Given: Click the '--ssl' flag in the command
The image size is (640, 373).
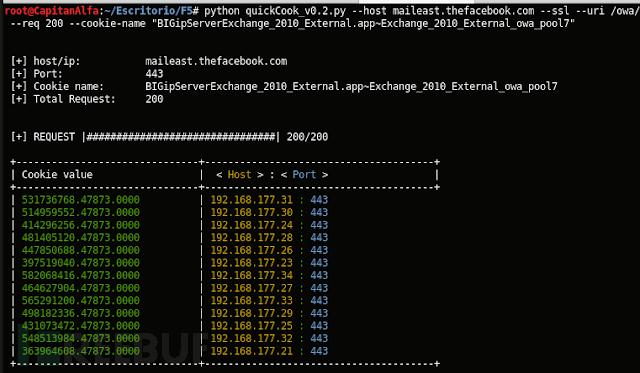Looking at the screenshot, I should tap(554, 11).
